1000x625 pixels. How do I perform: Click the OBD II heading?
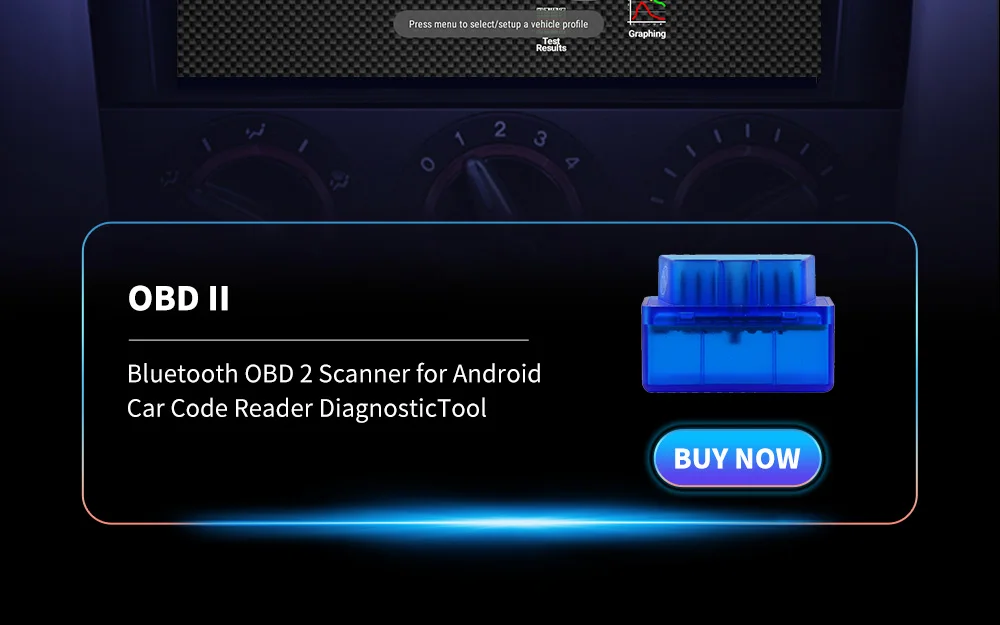179,298
